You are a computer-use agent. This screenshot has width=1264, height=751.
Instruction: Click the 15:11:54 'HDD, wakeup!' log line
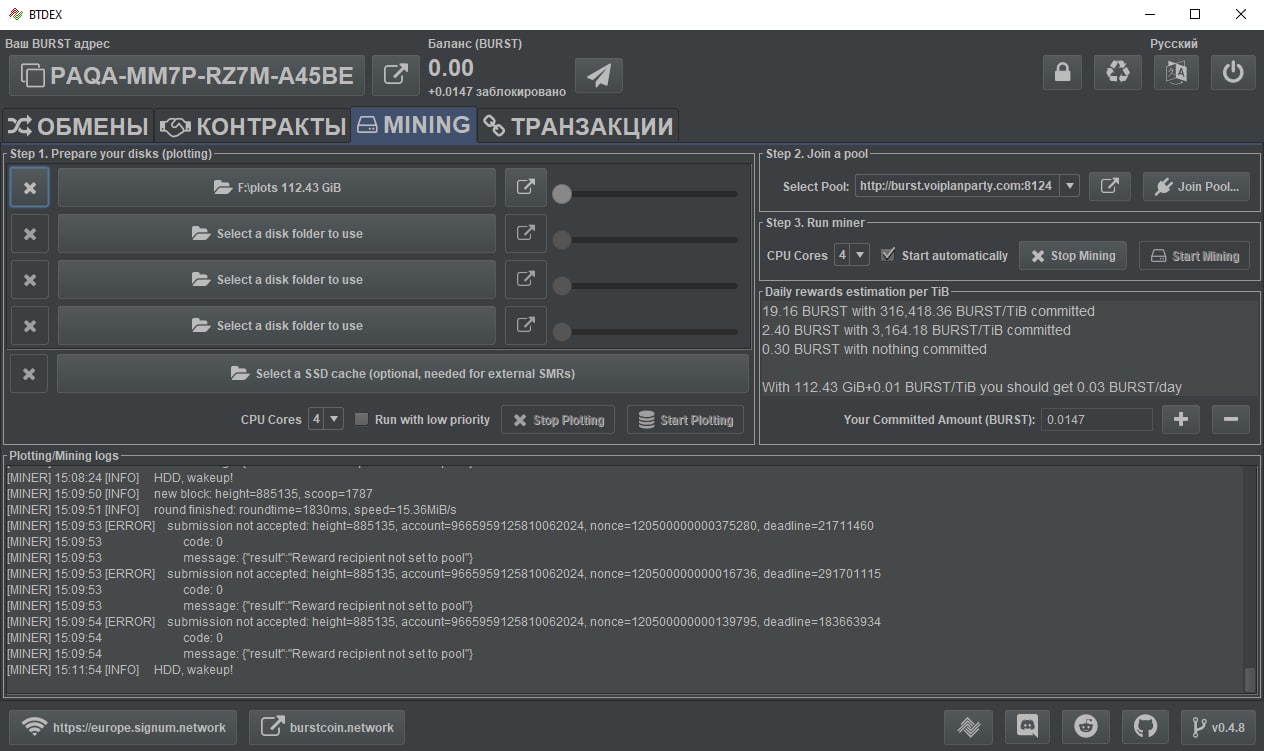point(120,669)
